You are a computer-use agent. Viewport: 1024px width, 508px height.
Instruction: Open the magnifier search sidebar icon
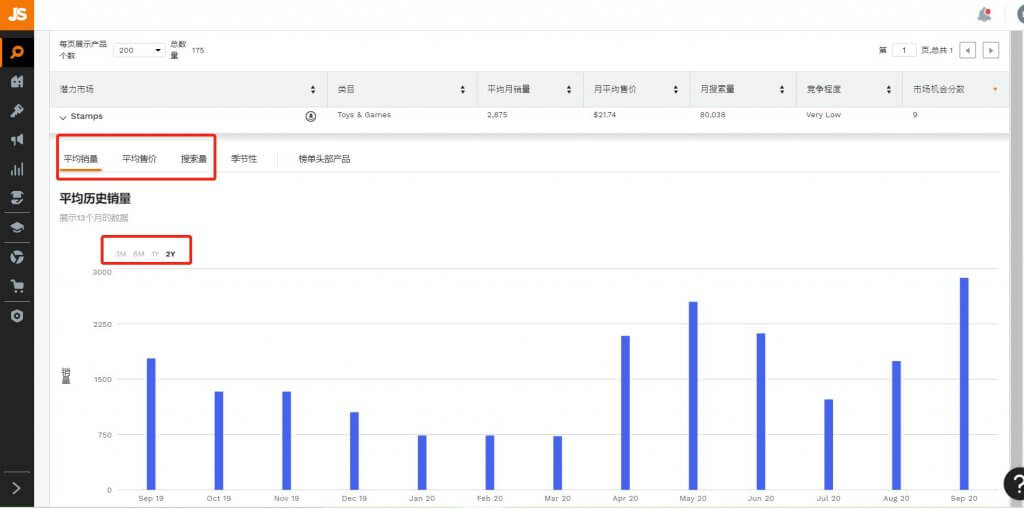[17, 52]
